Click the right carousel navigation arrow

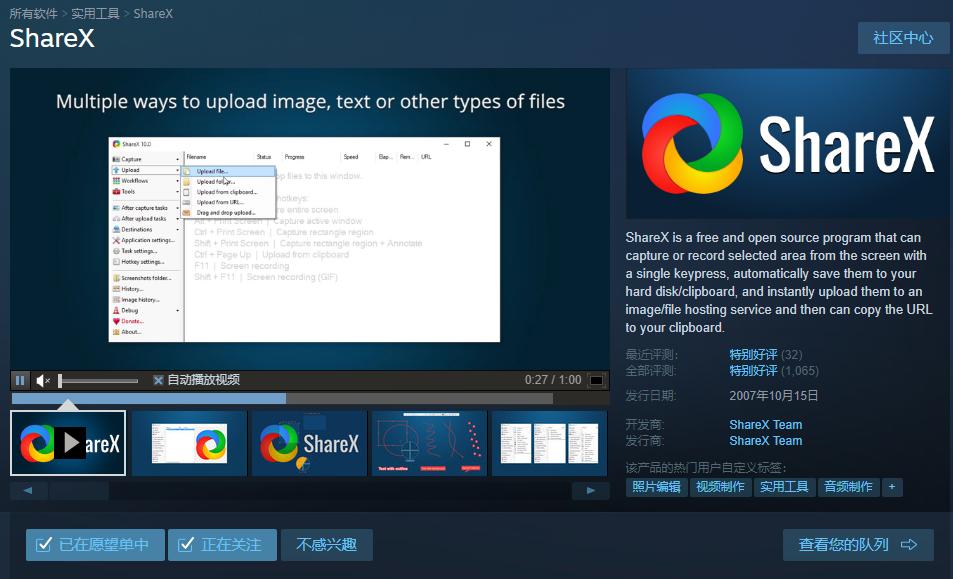point(588,488)
